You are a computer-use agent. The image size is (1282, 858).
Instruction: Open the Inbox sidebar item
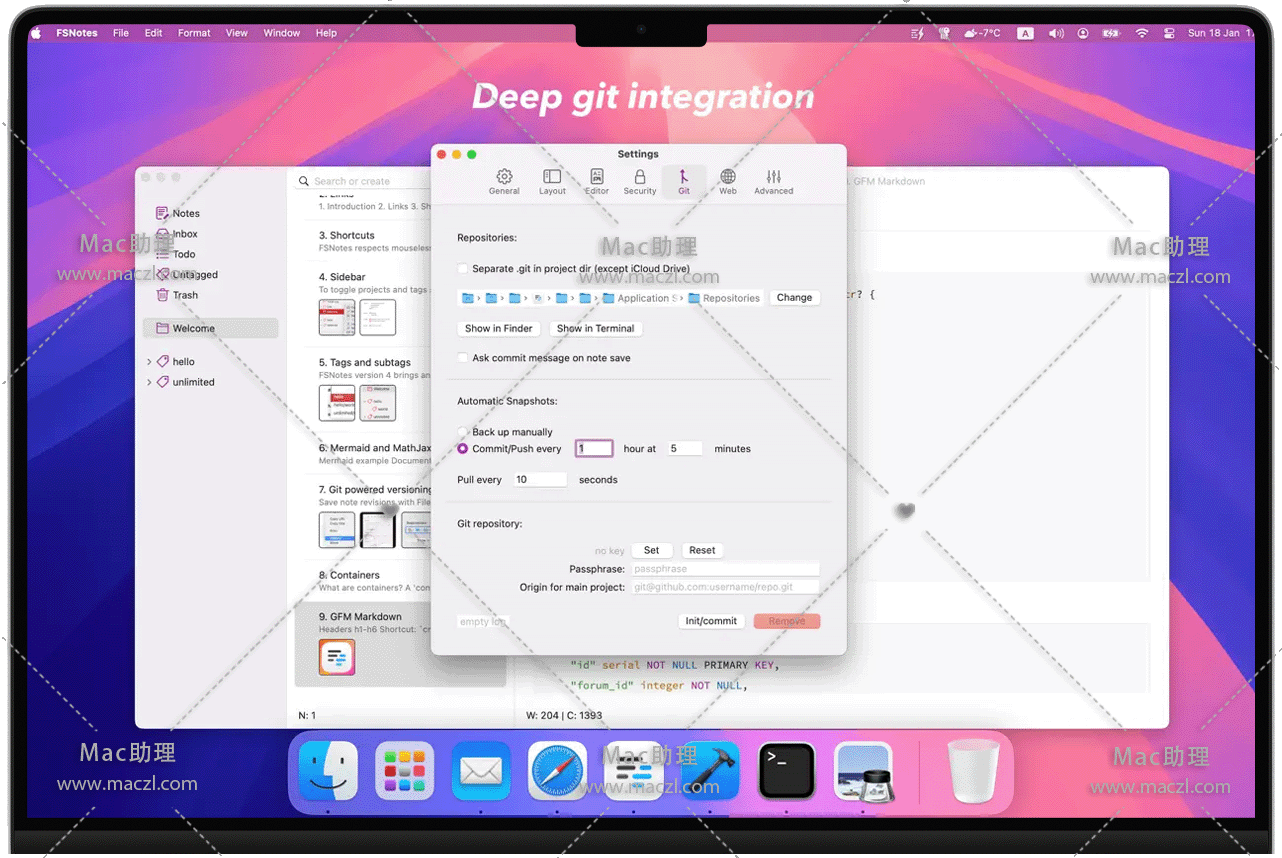click(x=177, y=234)
